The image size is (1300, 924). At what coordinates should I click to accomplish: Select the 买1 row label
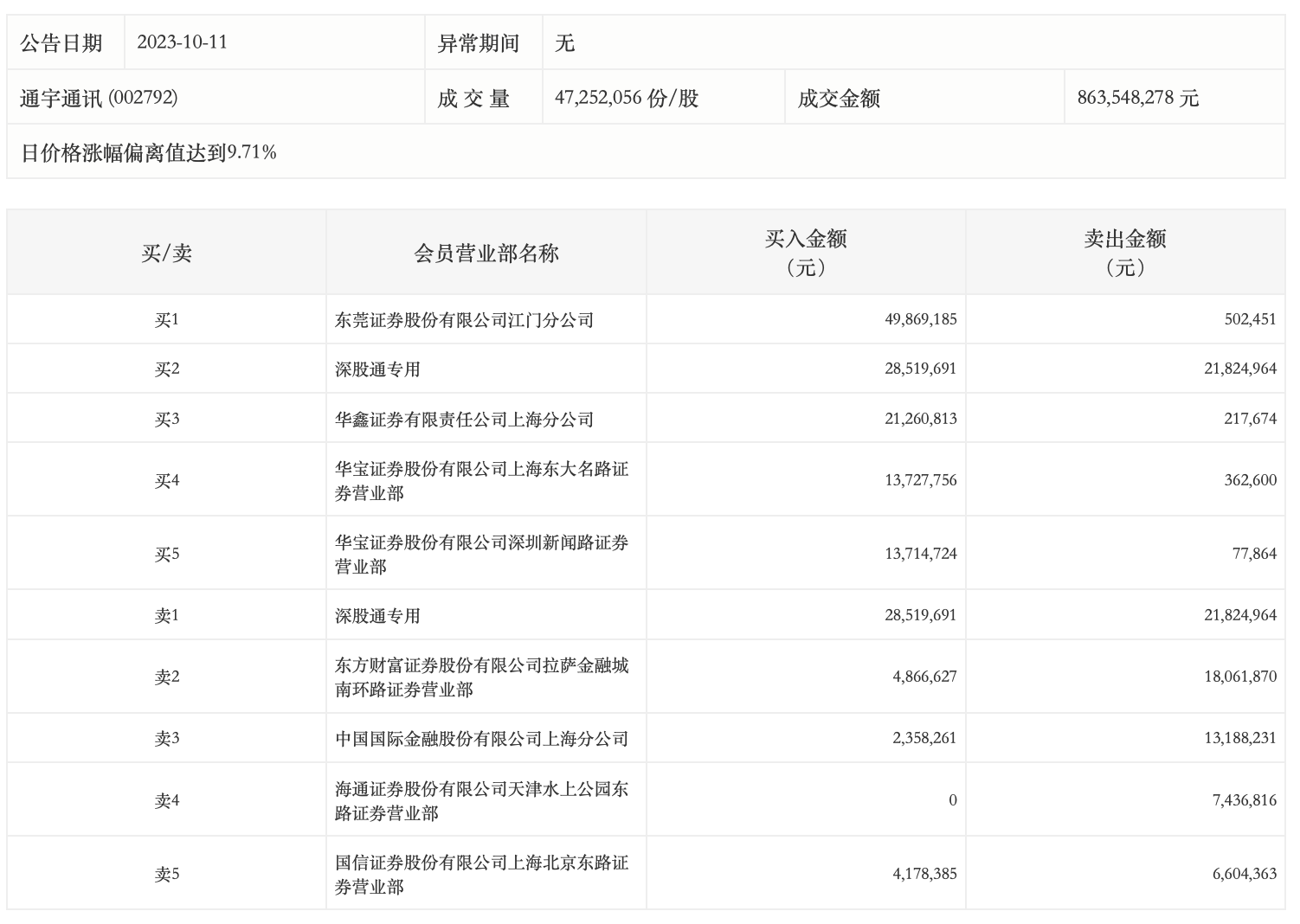(x=166, y=319)
